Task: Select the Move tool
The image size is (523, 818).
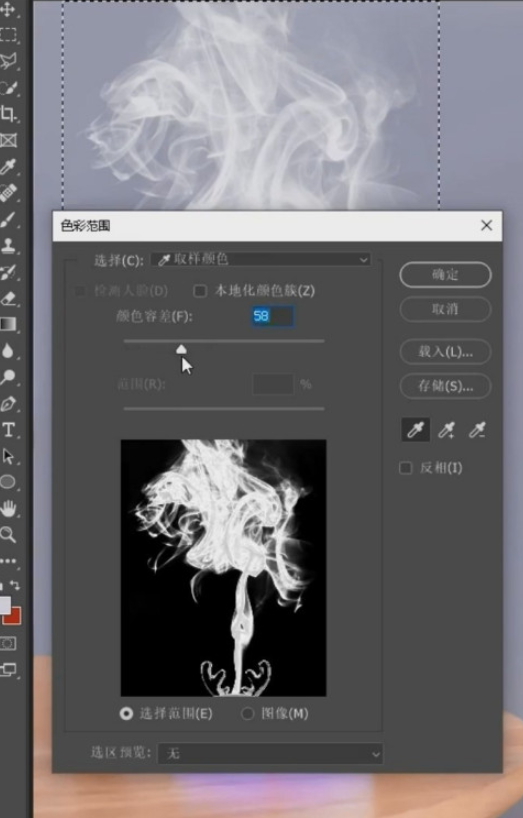Action: point(7,9)
